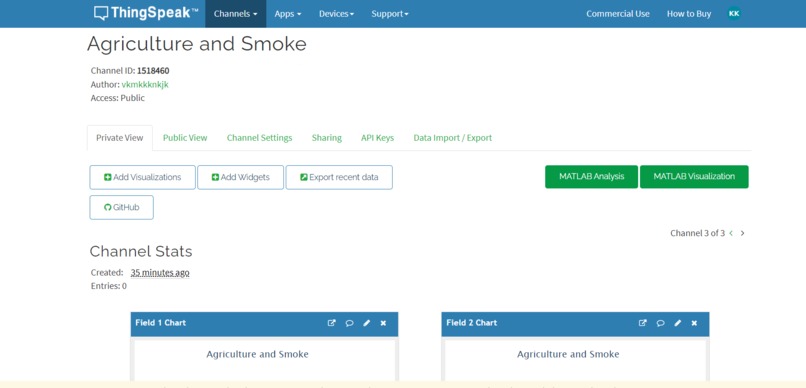Click the 'Entries: 0' text

click(x=109, y=286)
